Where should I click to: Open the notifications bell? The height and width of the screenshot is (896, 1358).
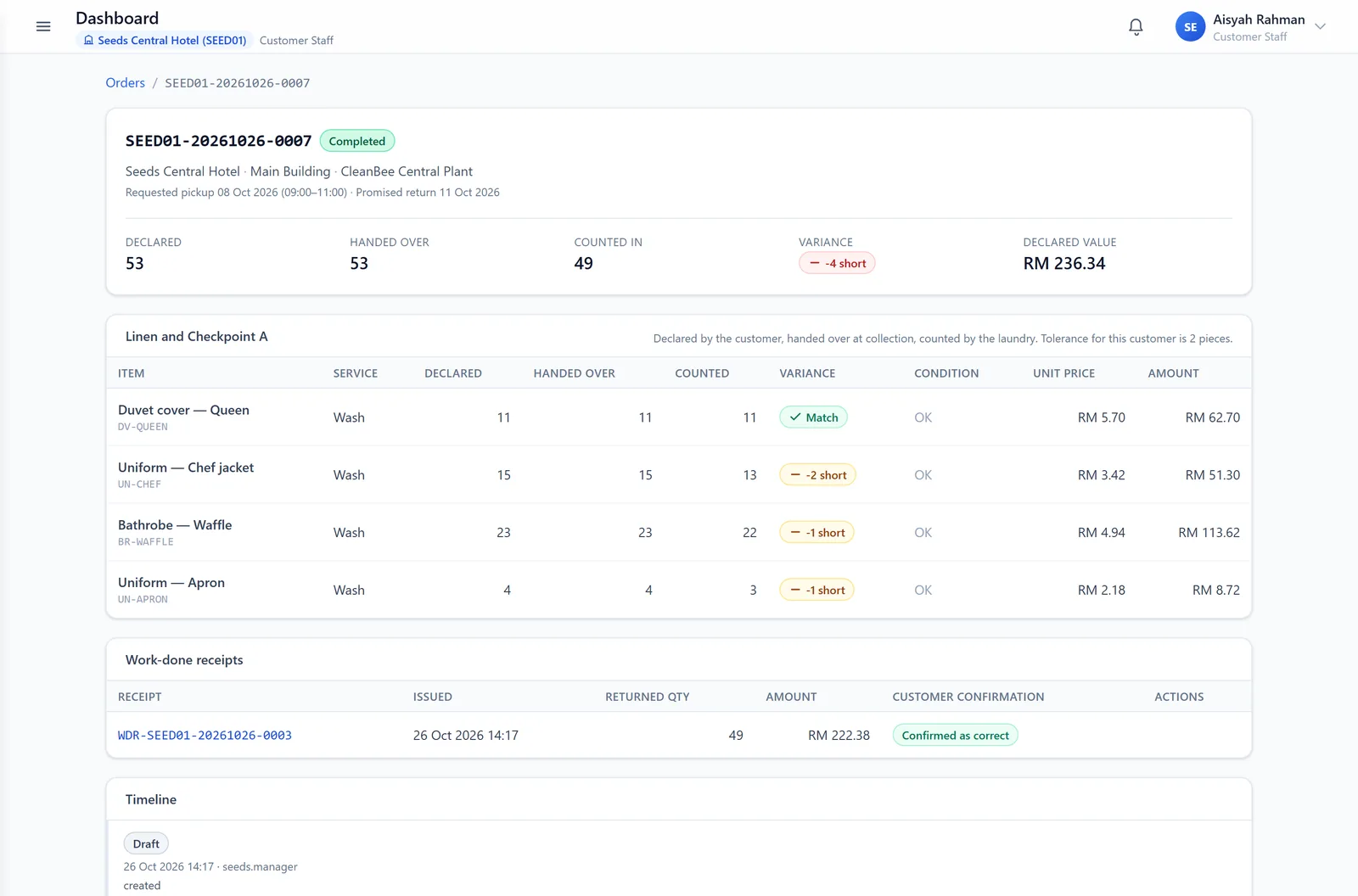click(x=1136, y=27)
